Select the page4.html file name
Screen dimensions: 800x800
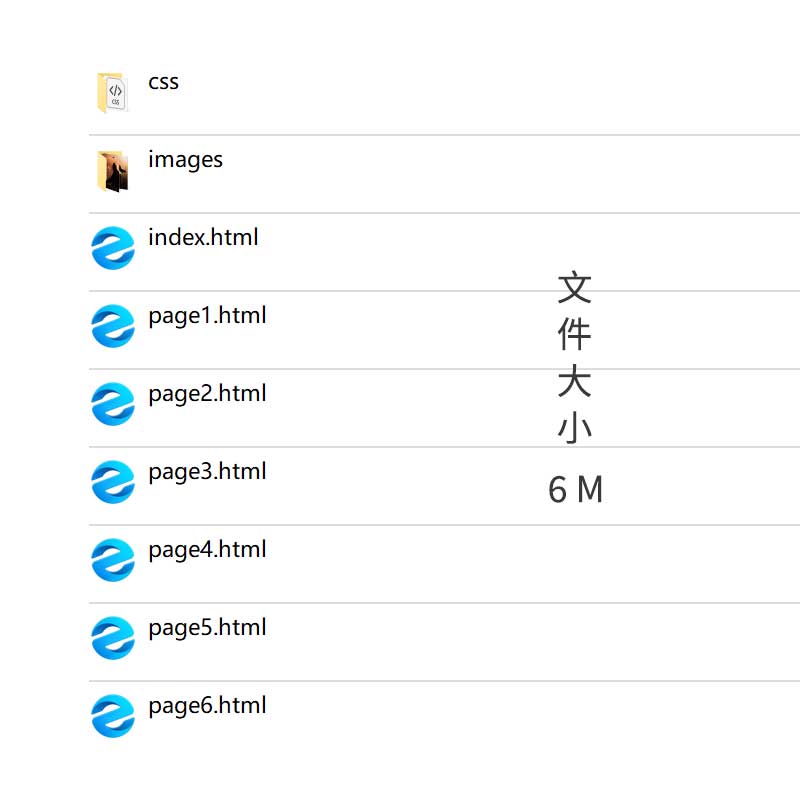coord(207,550)
